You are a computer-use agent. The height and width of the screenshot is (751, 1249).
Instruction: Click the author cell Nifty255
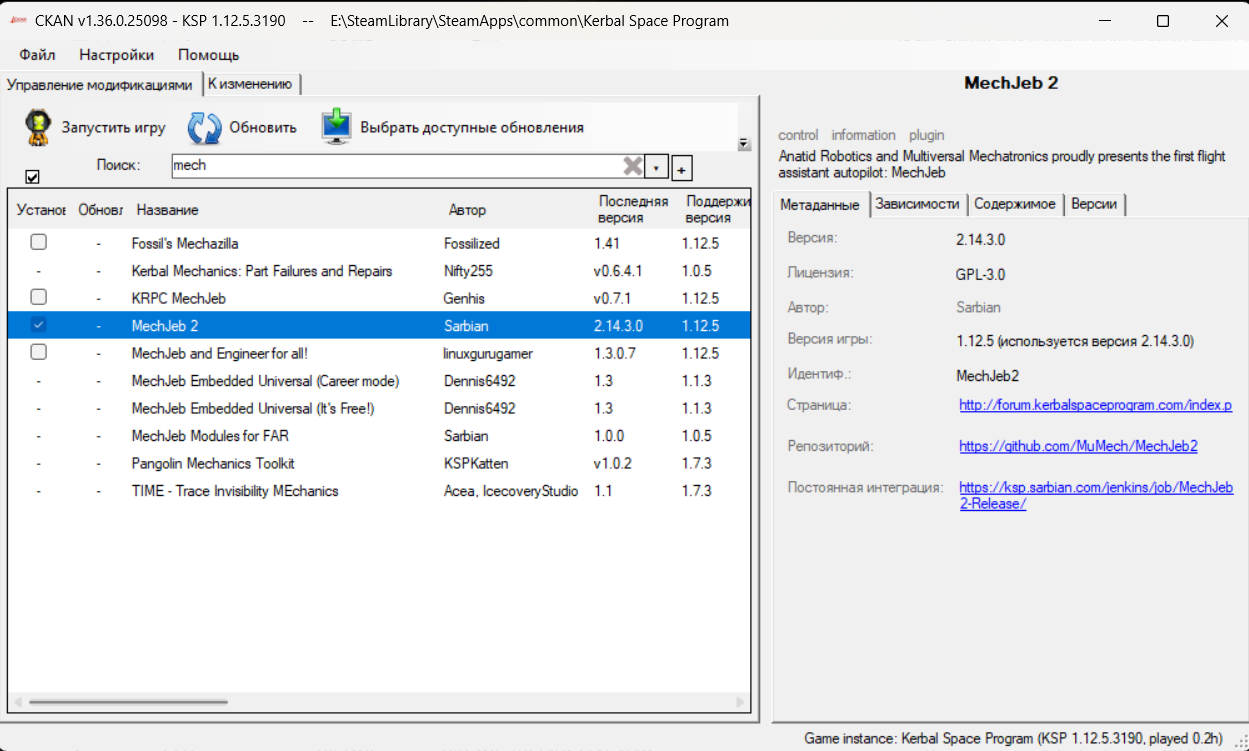point(468,271)
